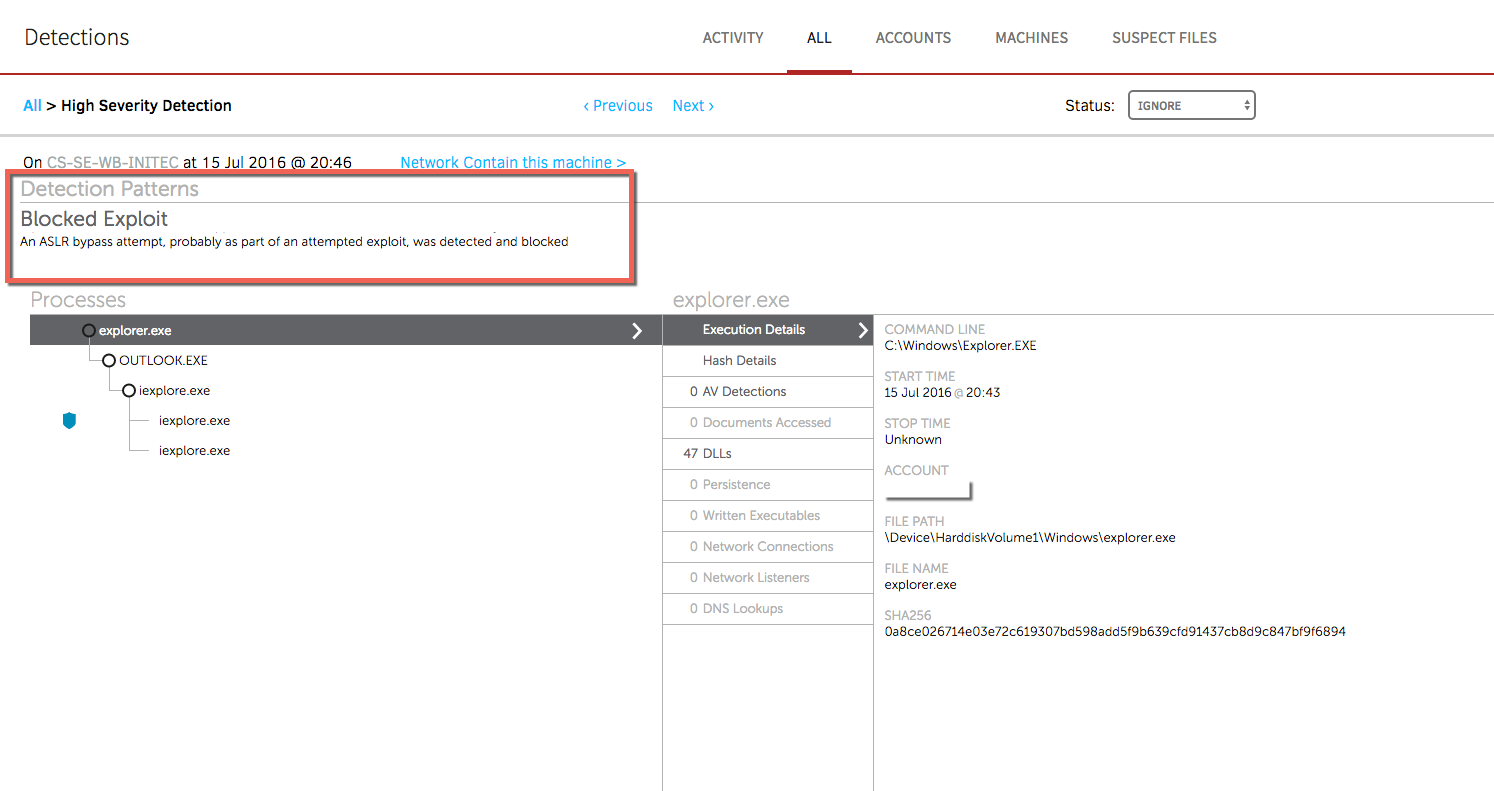Image resolution: width=1494 pixels, height=791 pixels.
Task: Go to the Next detection
Action: click(693, 106)
